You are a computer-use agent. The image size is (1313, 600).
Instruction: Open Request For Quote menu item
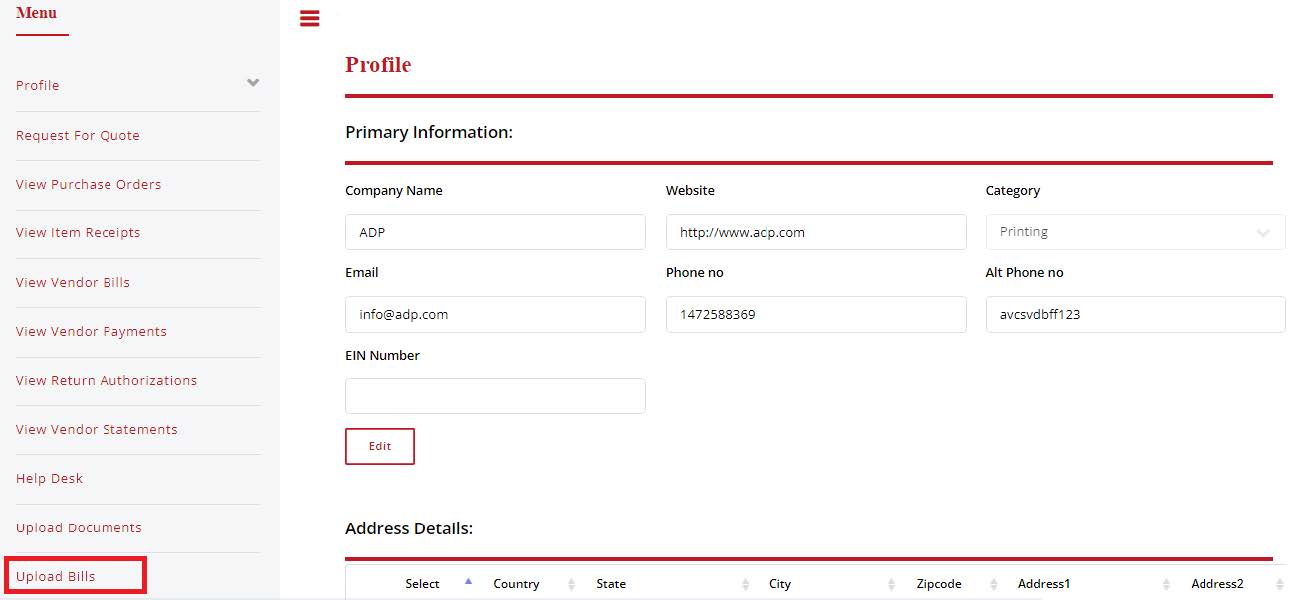tap(78, 136)
